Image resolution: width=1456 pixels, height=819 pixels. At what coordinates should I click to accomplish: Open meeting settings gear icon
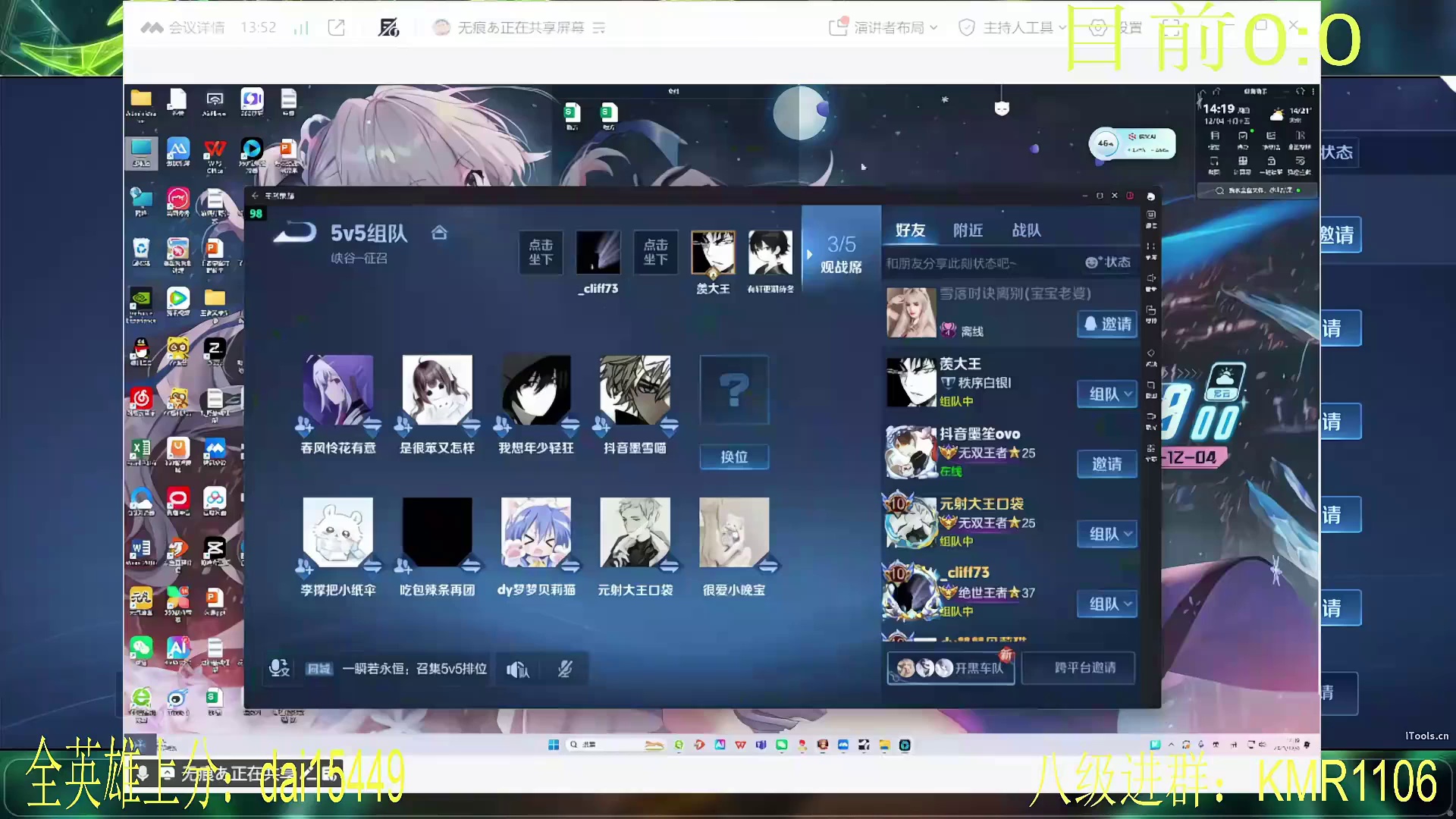click(1097, 27)
